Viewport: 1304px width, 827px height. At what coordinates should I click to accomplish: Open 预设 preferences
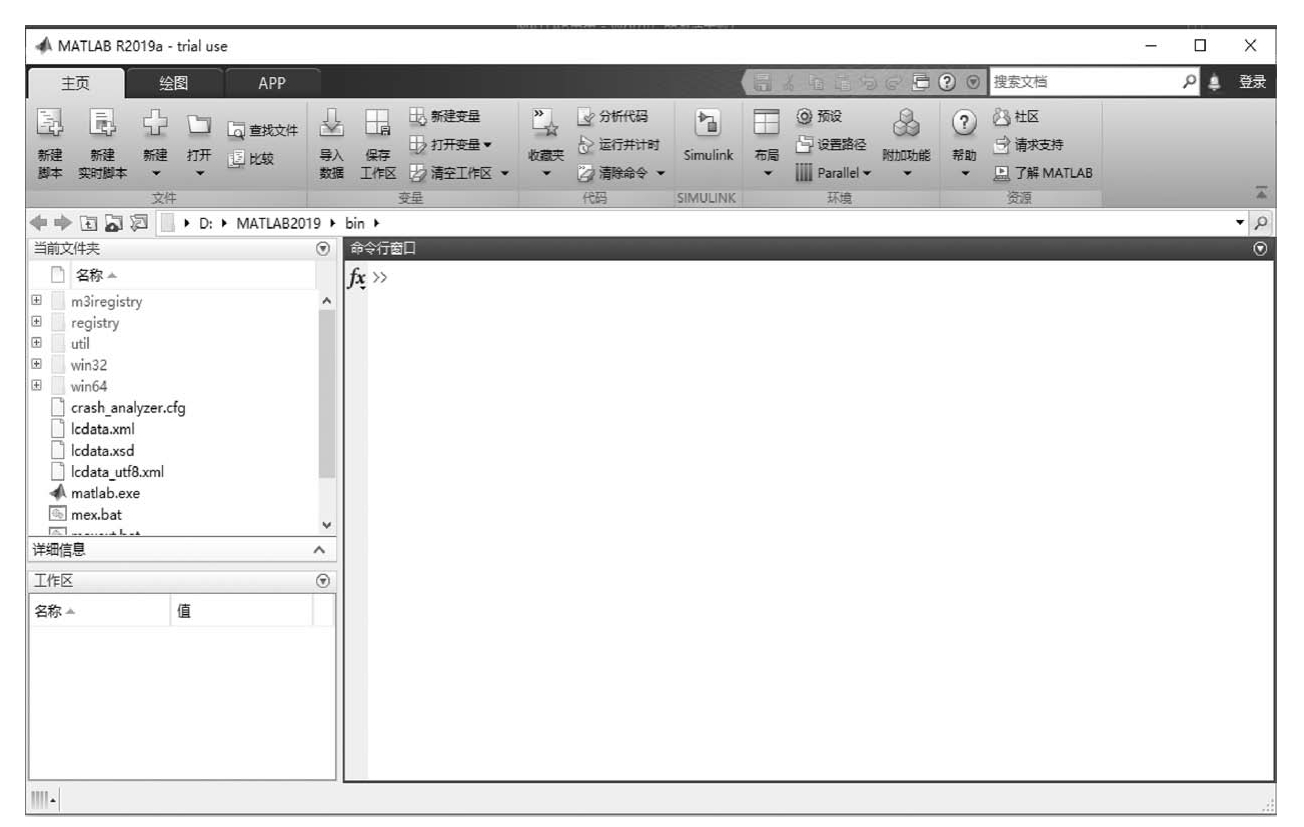[x=819, y=117]
